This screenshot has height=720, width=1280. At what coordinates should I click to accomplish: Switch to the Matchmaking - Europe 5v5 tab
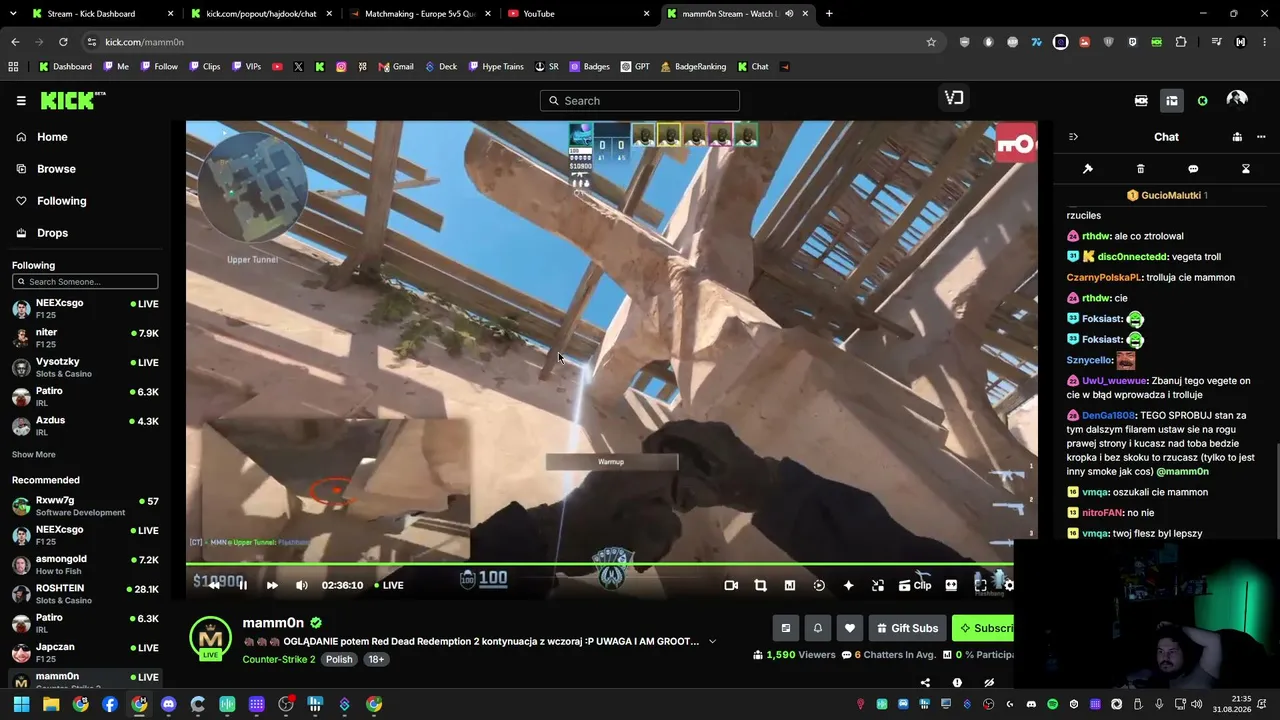419,14
